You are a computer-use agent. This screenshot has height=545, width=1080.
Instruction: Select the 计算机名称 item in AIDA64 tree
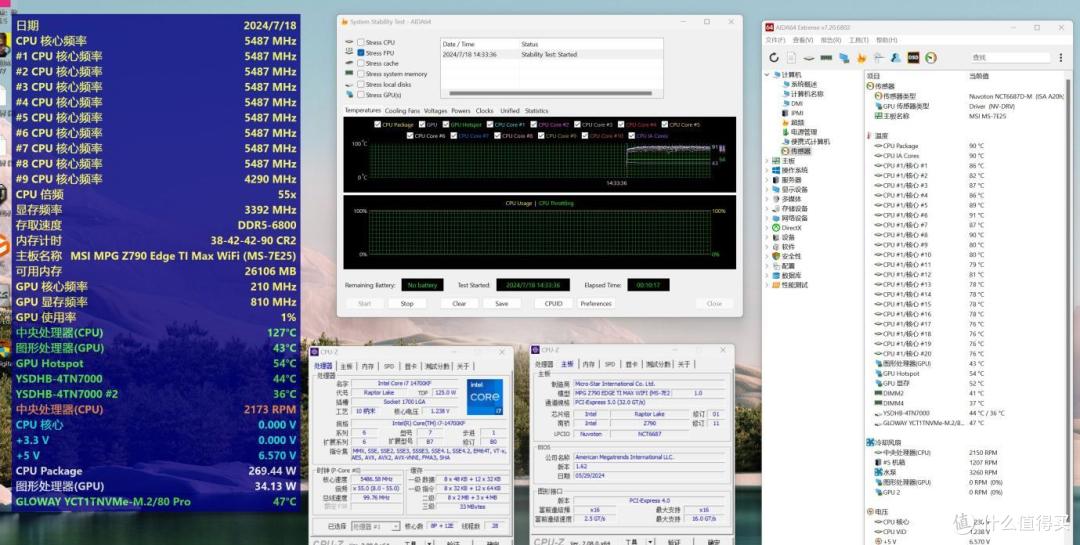tap(802, 94)
